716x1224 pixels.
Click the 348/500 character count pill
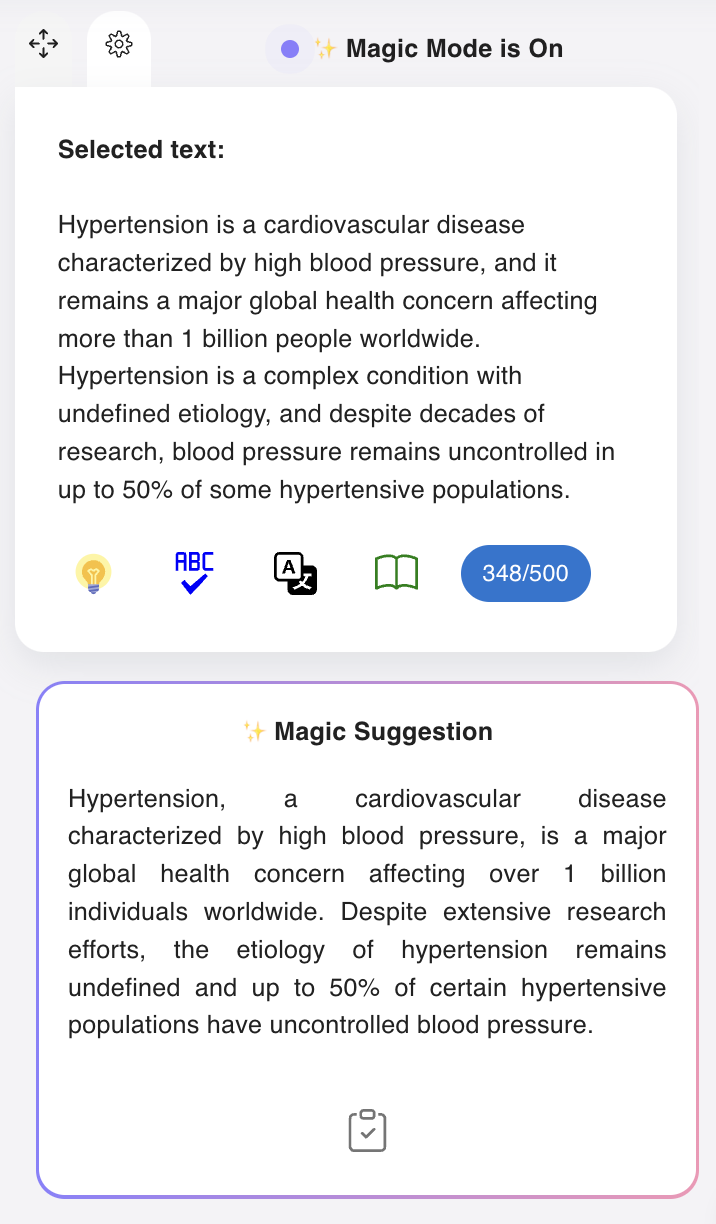[525, 572]
